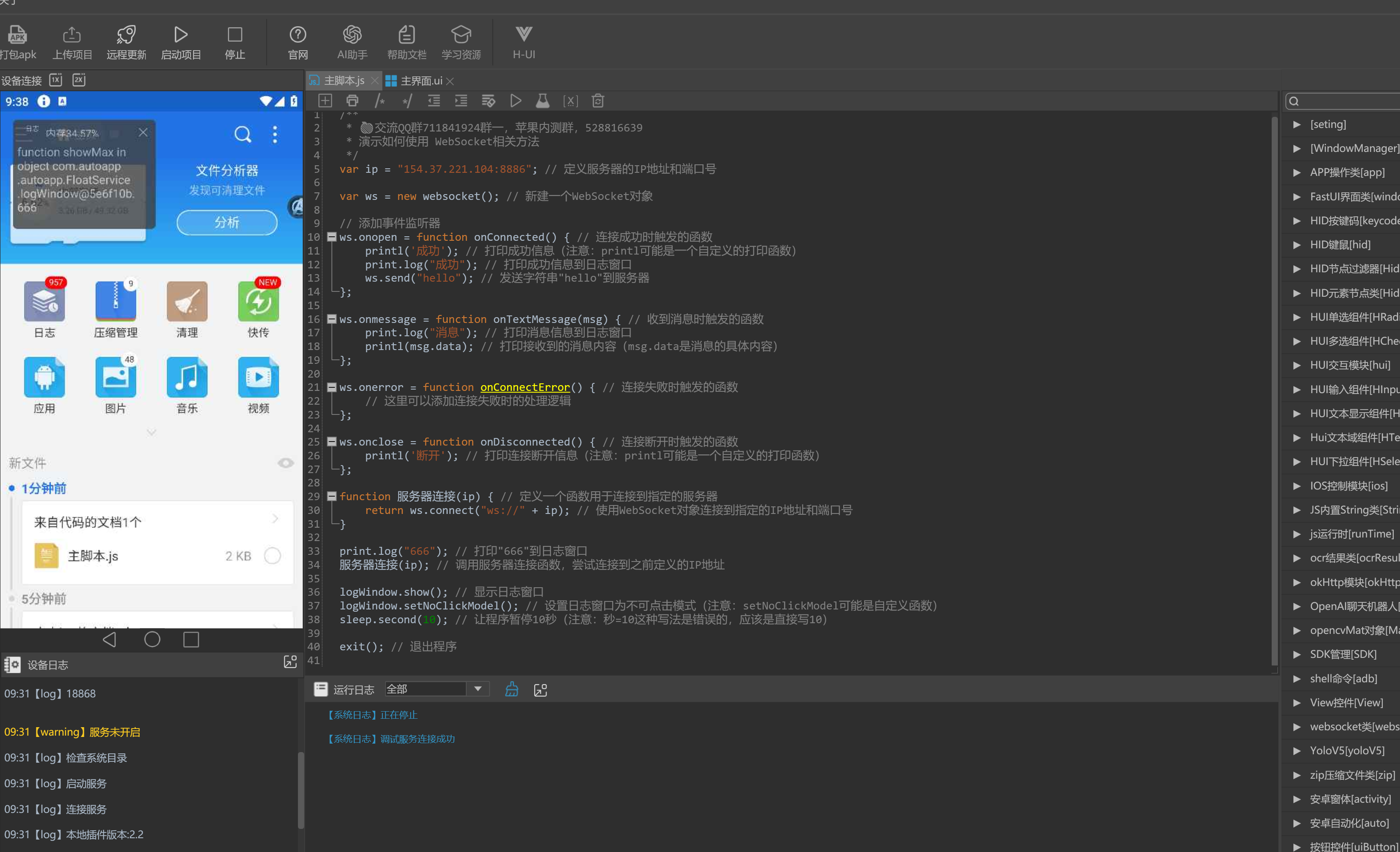Select the 主脚本.js editor tab
The height and width of the screenshot is (852, 1400).
coord(344,81)
